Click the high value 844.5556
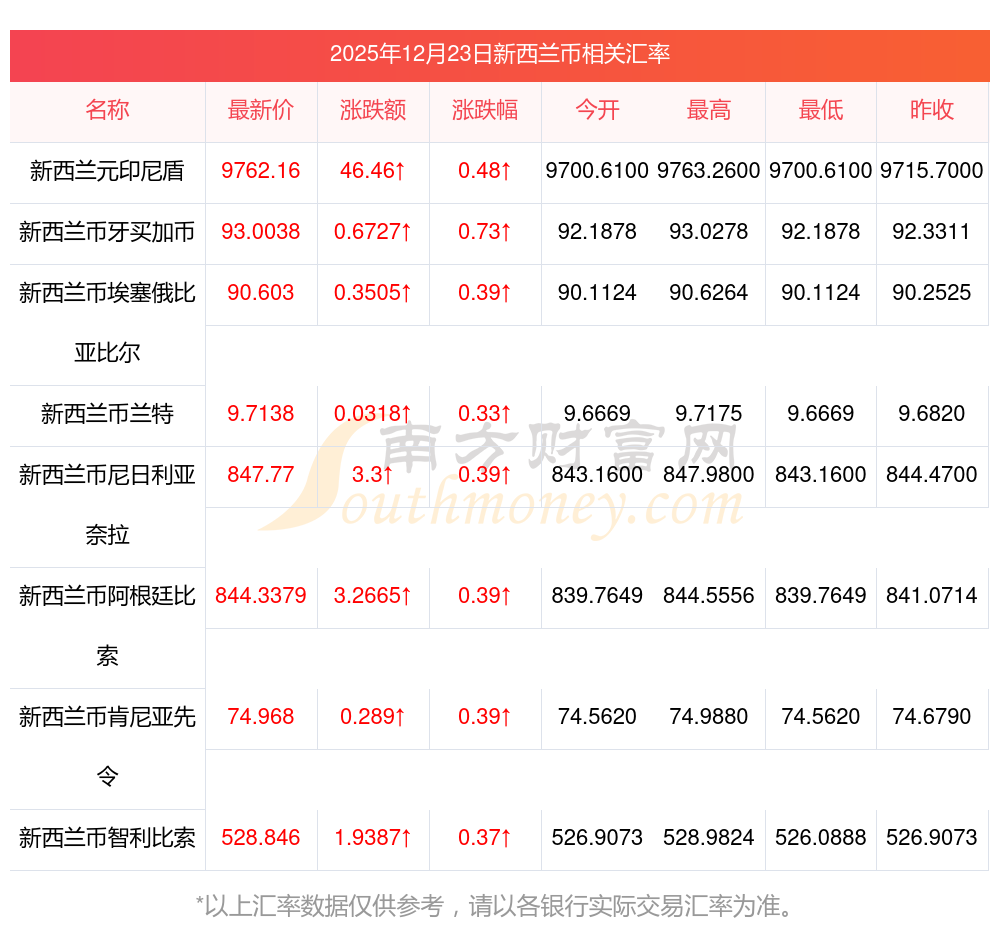 click(x=709, y=596)
